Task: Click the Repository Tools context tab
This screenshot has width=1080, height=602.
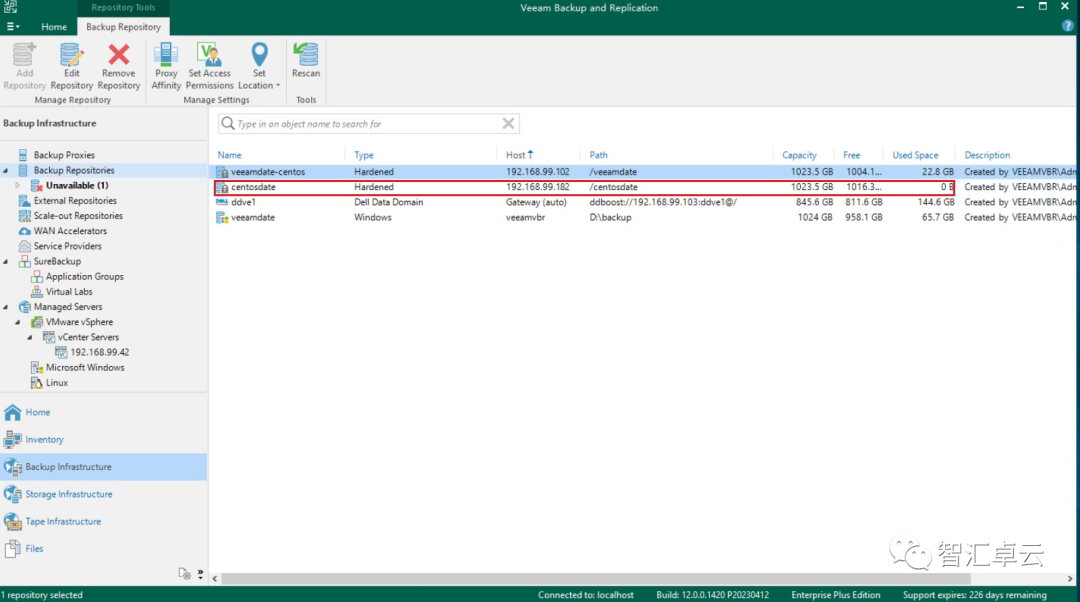Action: 123,8
